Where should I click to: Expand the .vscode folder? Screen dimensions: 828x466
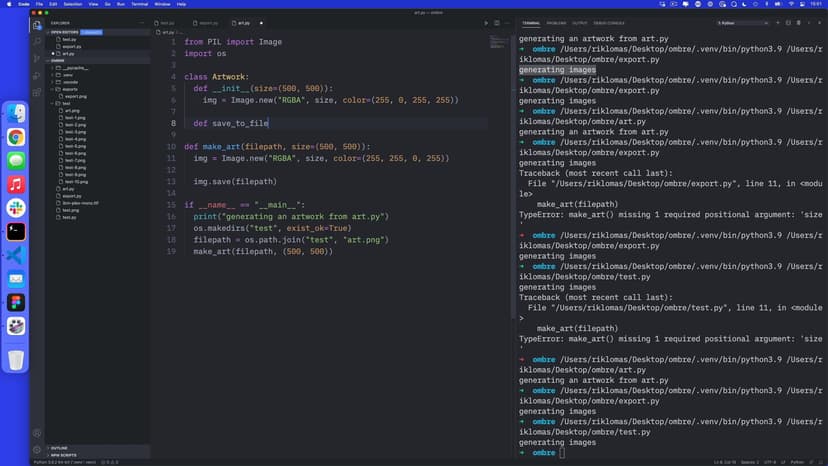(68, 81)
